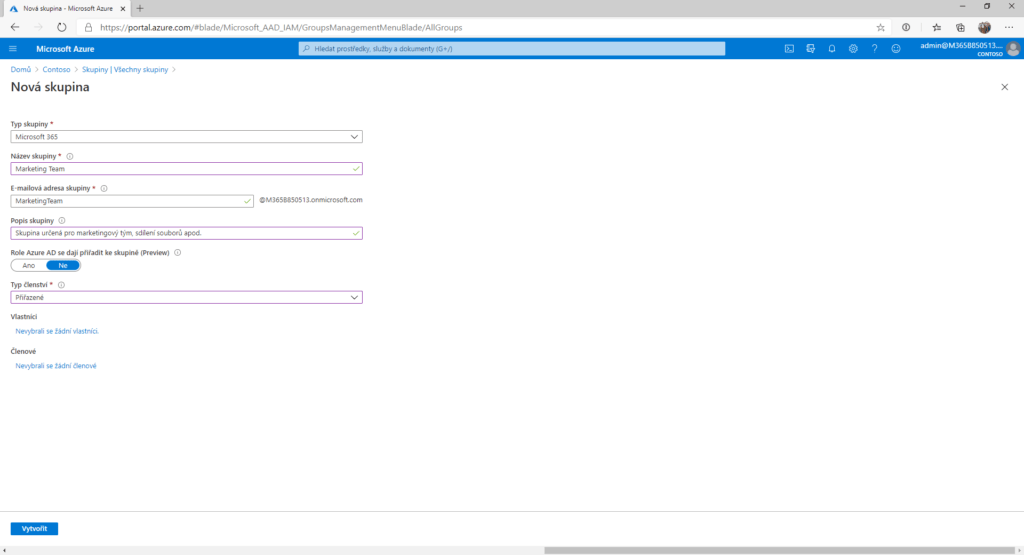Open the directory and subscription filter icon
The height and width of the screenshot is (555, 1024).
(811, 48)
